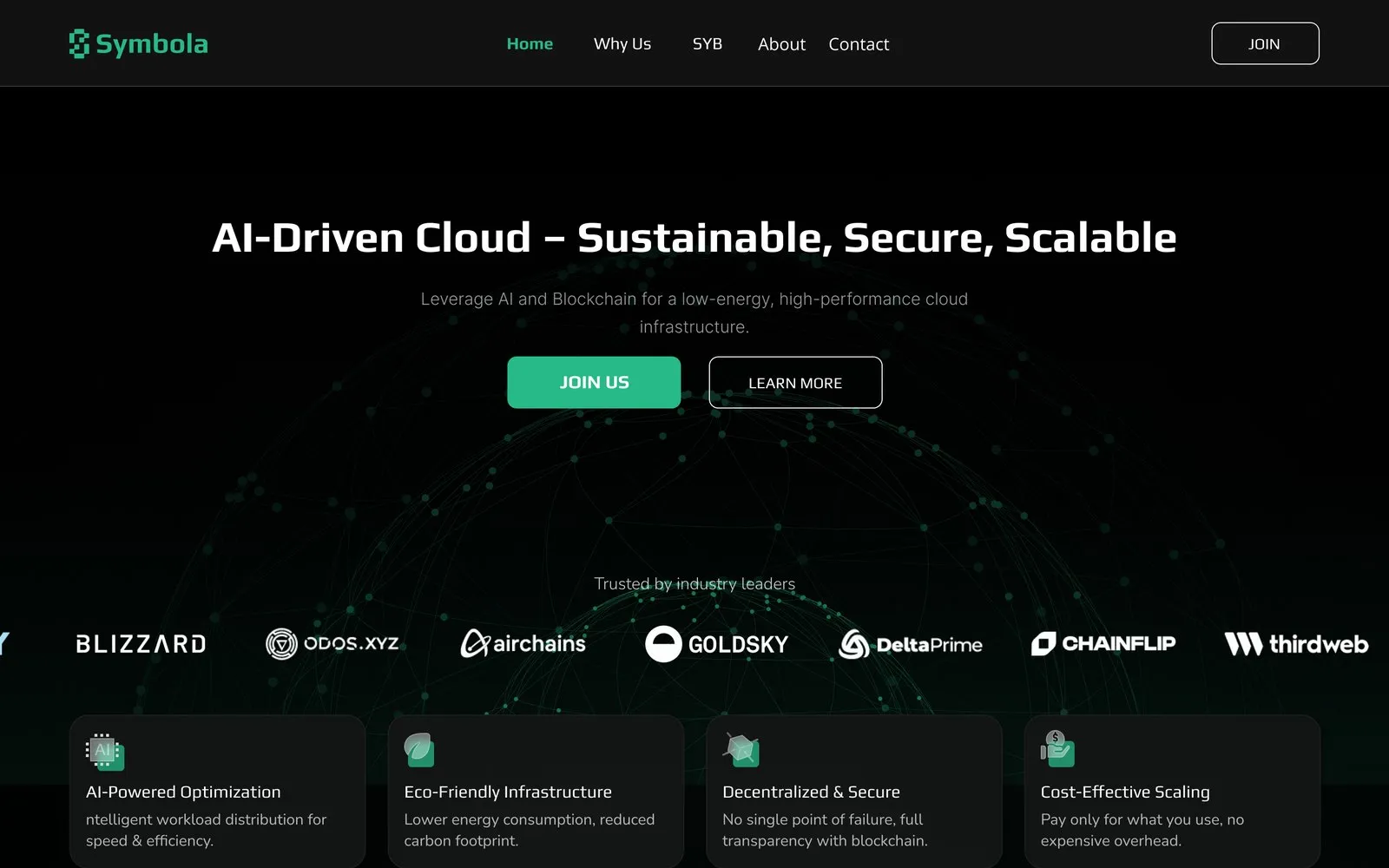Click 'ntelligent workload distribution' description text
The width and height of the screenshot is (1389, 868).
pyautogui.click(x=206, y=830)
